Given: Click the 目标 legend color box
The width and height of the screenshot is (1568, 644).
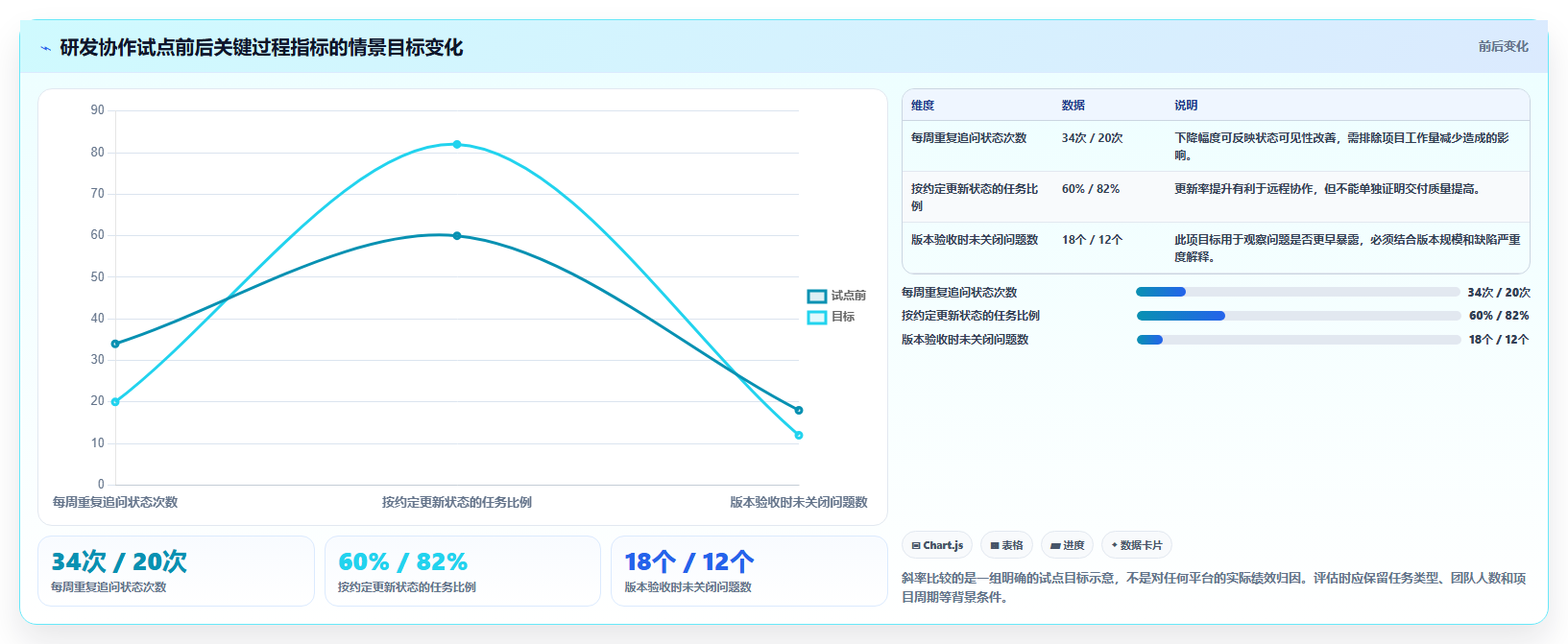Looking at the screenshot, I should tap(817, 317).
